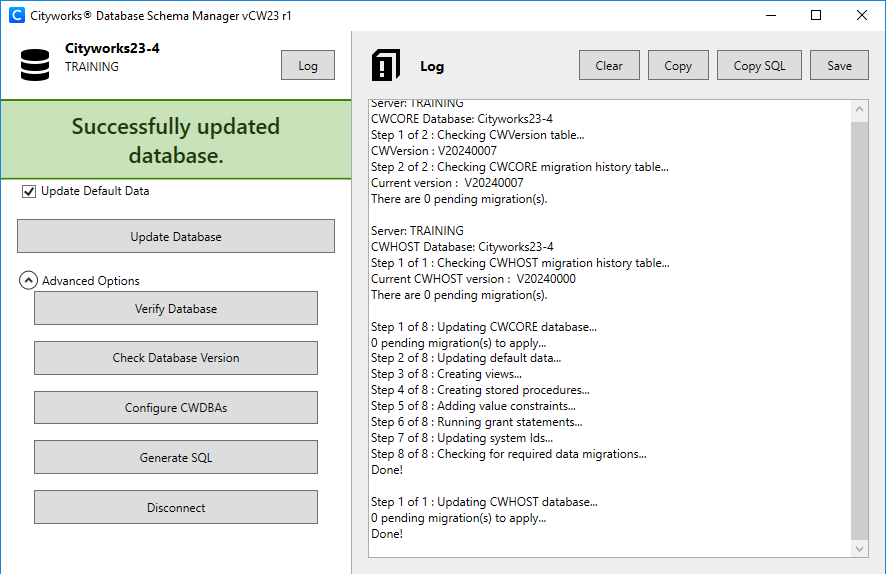Collapse the Advanced Options section
This screenshot has width=886, height=574.
(x=29, y=281)
